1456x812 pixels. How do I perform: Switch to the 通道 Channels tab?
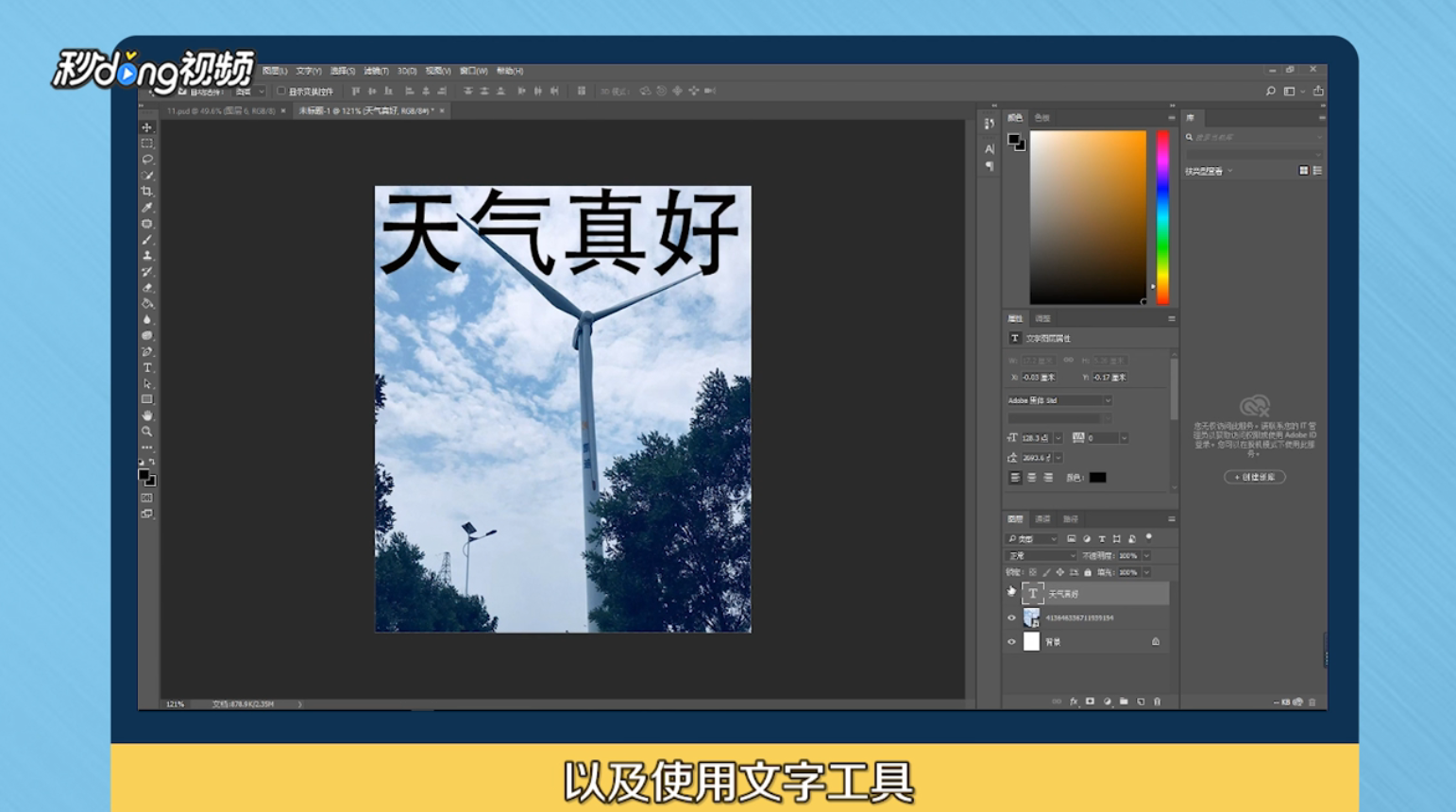(1042, 519)
